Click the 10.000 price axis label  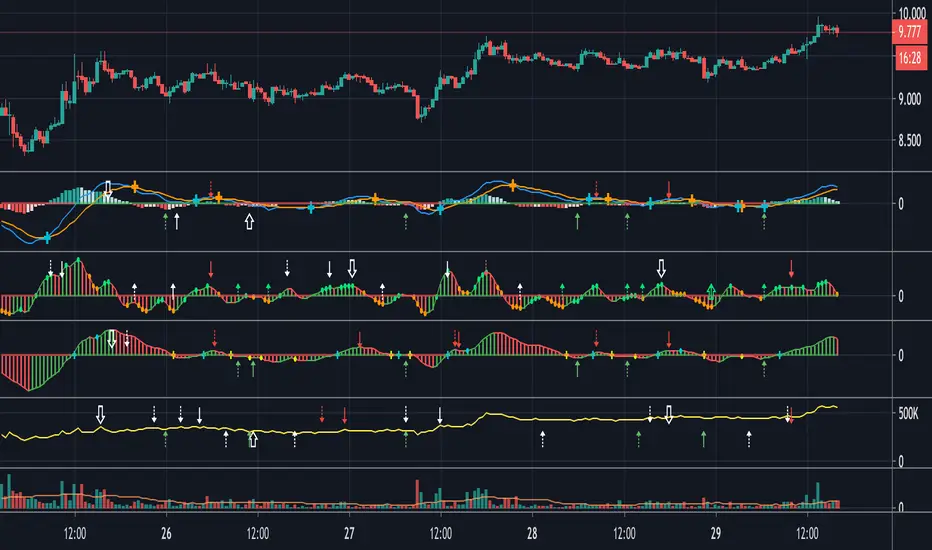click(x=912, y=13)
